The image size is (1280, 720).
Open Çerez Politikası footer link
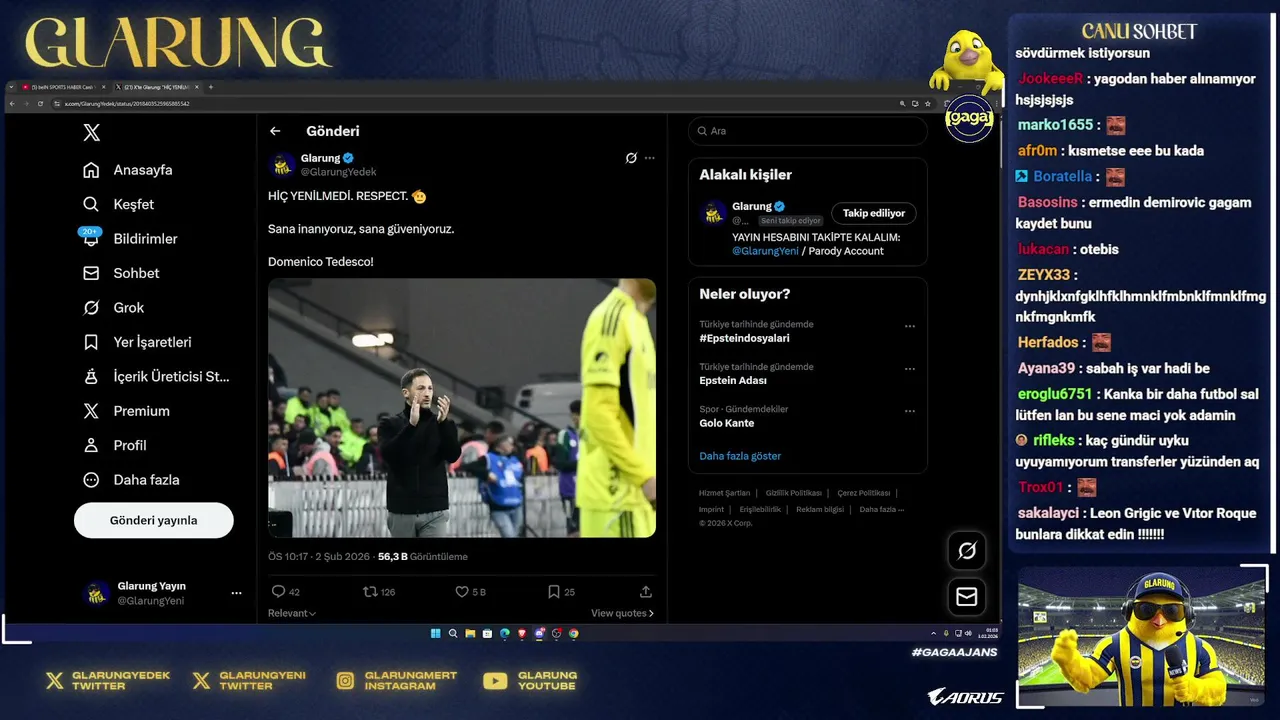tap(864, 493)
